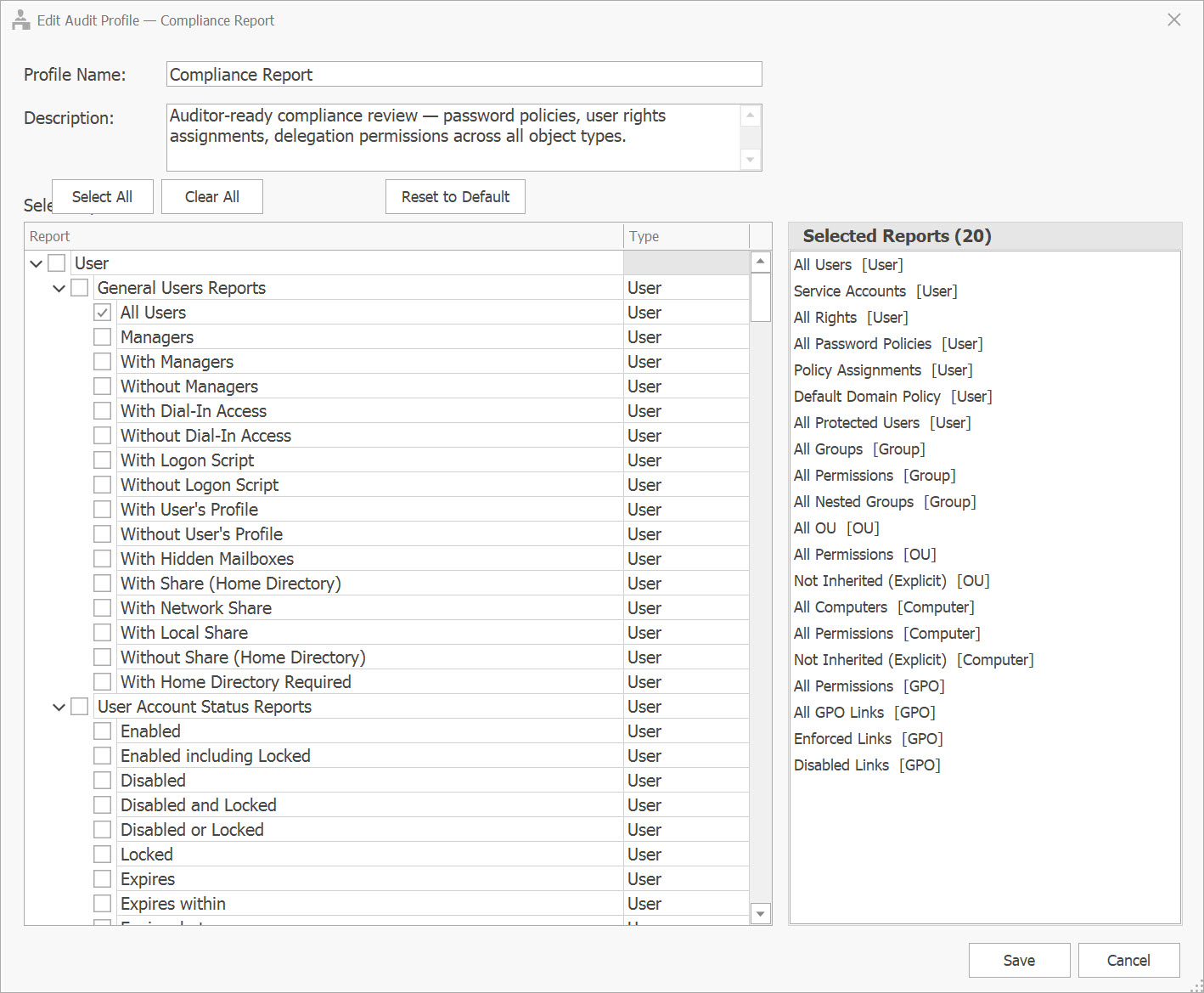Screen dimensions: 1204x993
Task: Click the audit profile icon in the title bar
Action: [21, 19]
